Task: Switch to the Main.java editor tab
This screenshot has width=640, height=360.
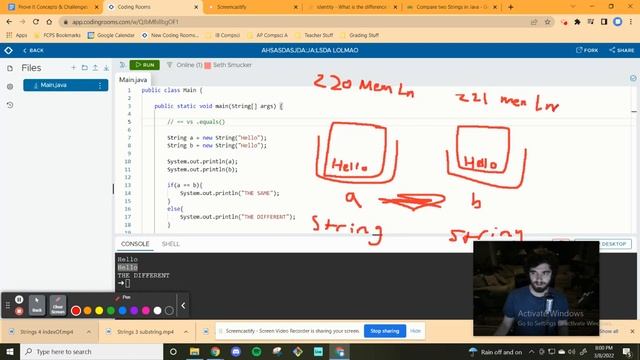Action: pyautogui.click(x=133, y=80)
